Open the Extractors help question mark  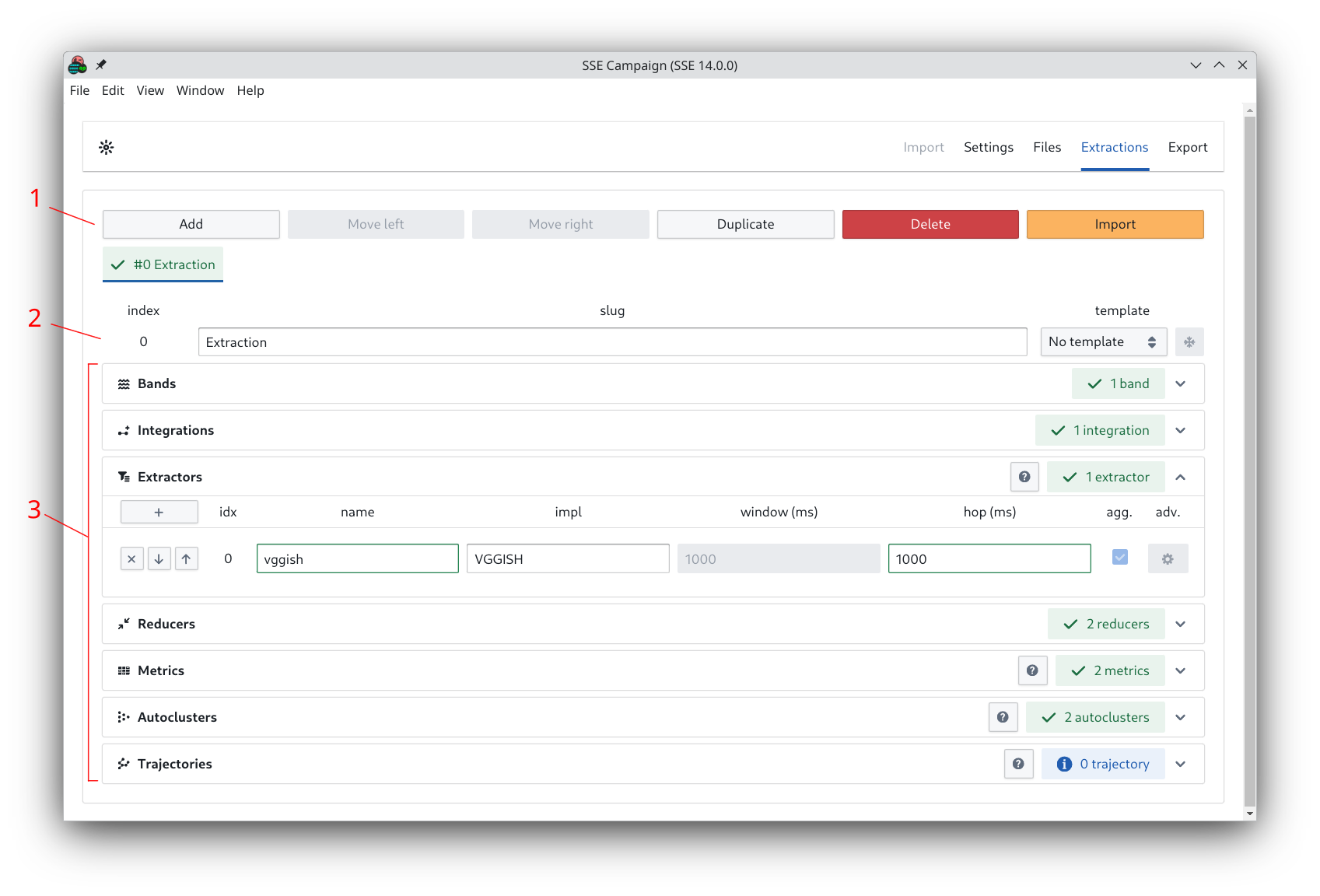1024,476
